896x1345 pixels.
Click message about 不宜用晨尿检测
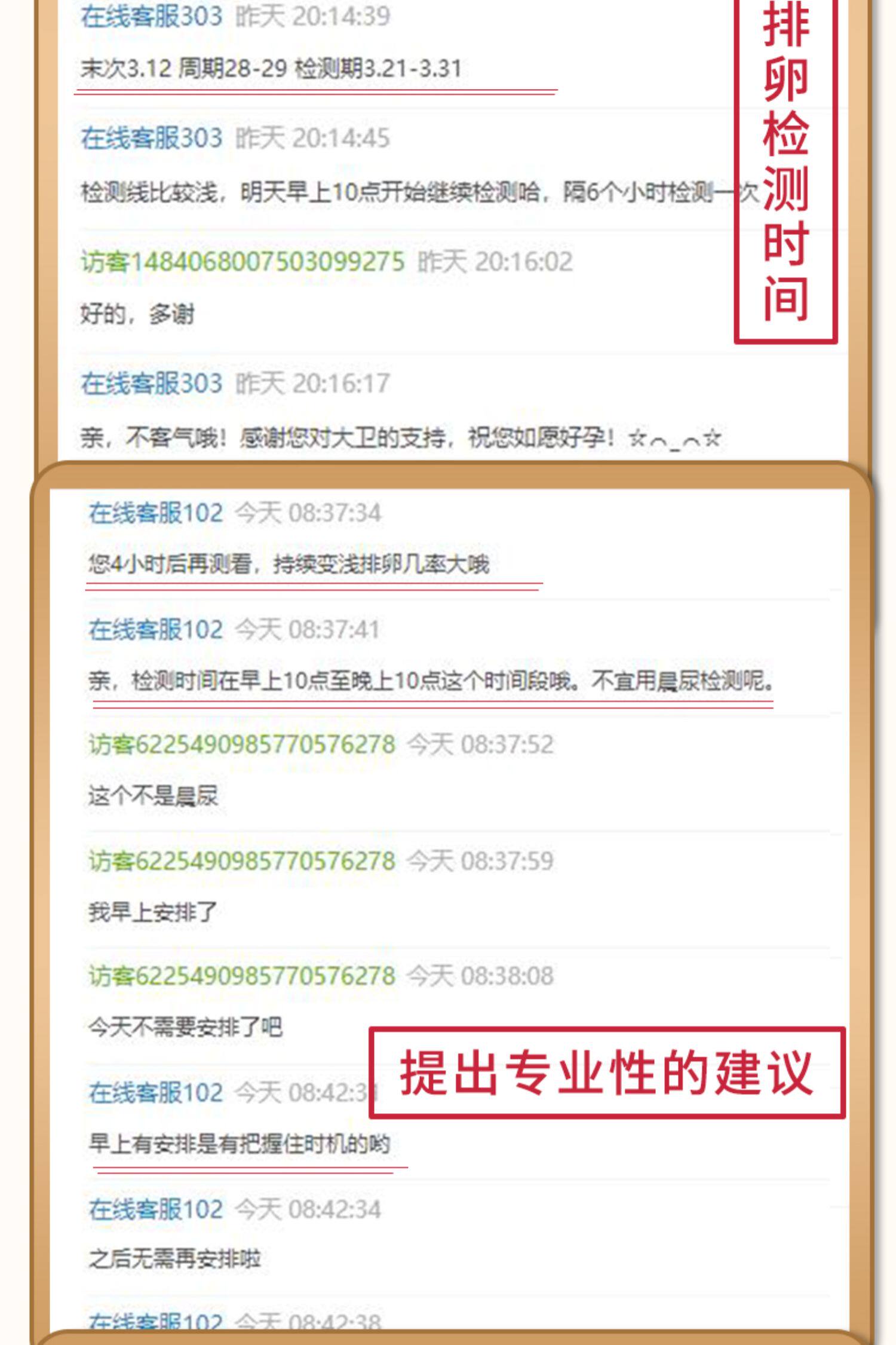point(431,681)
